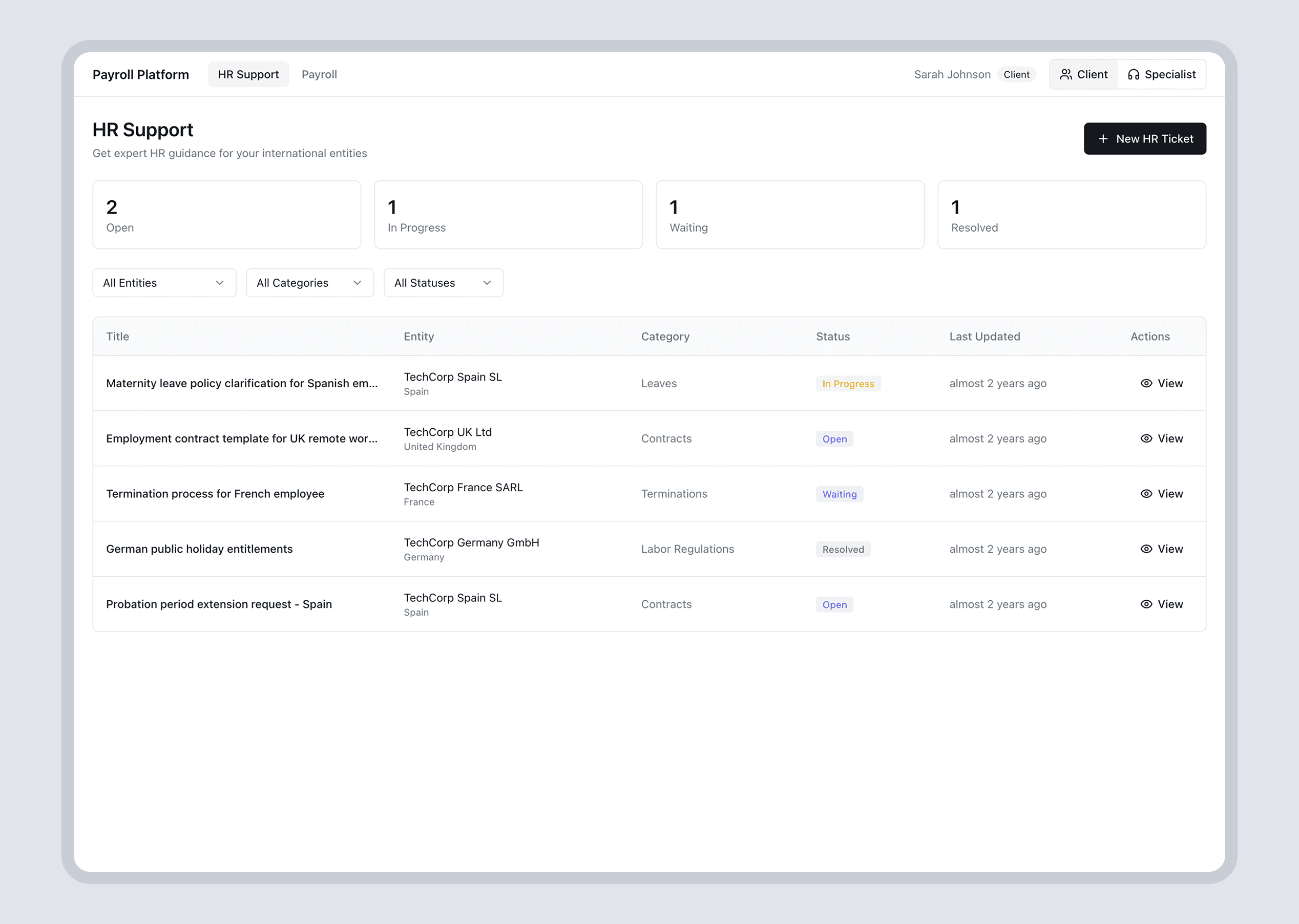Open the All Entities dropdown

tap(164, 283)
